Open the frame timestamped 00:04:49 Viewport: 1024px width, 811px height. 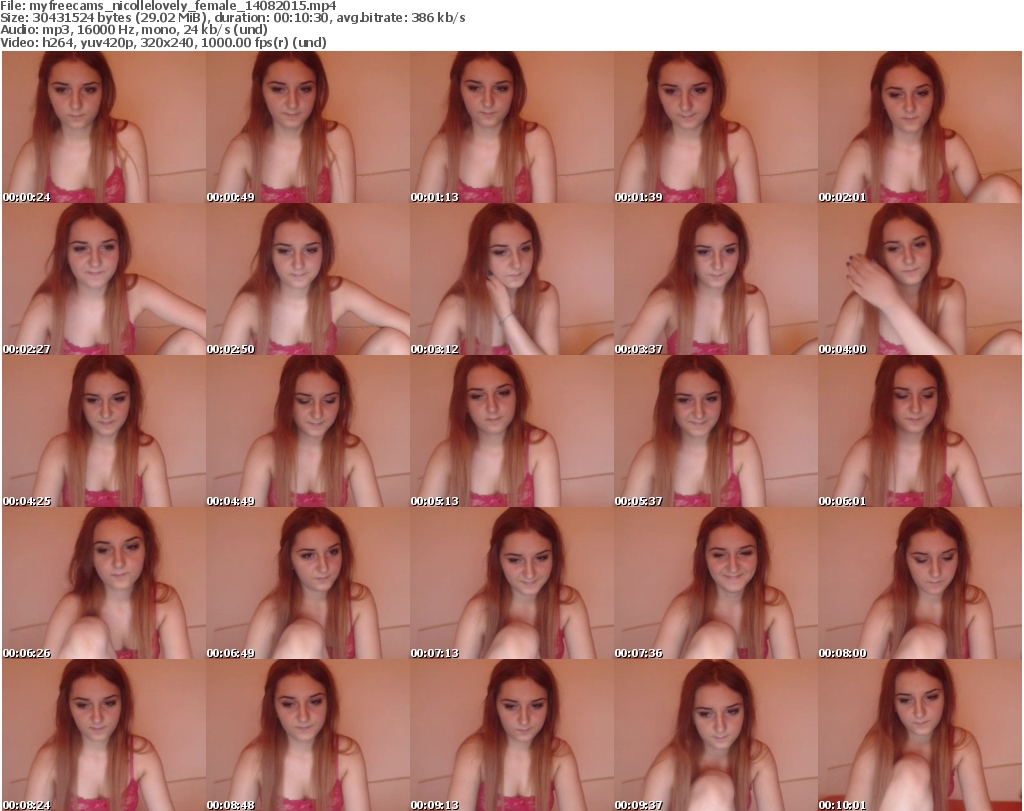pos(308,432)
